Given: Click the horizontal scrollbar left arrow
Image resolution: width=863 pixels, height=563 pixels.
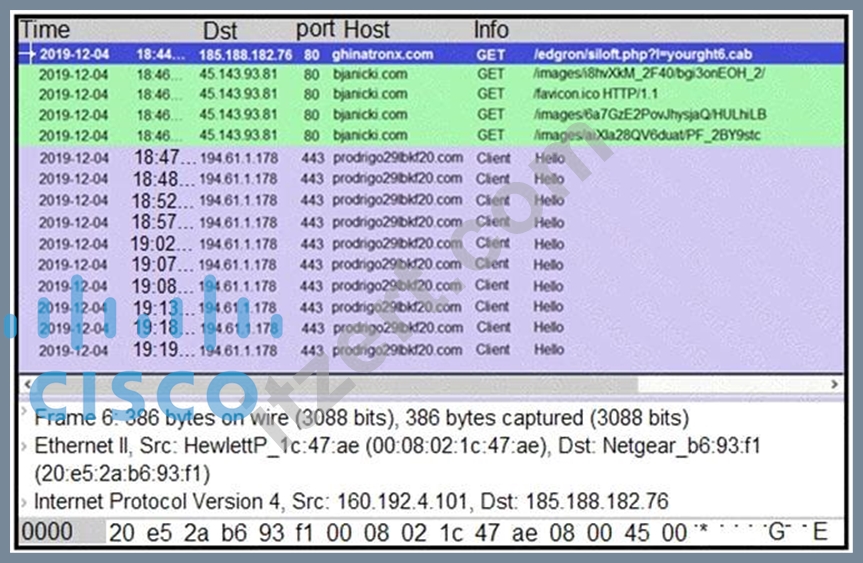Looking at the screenshot, I should click(27, 384).
